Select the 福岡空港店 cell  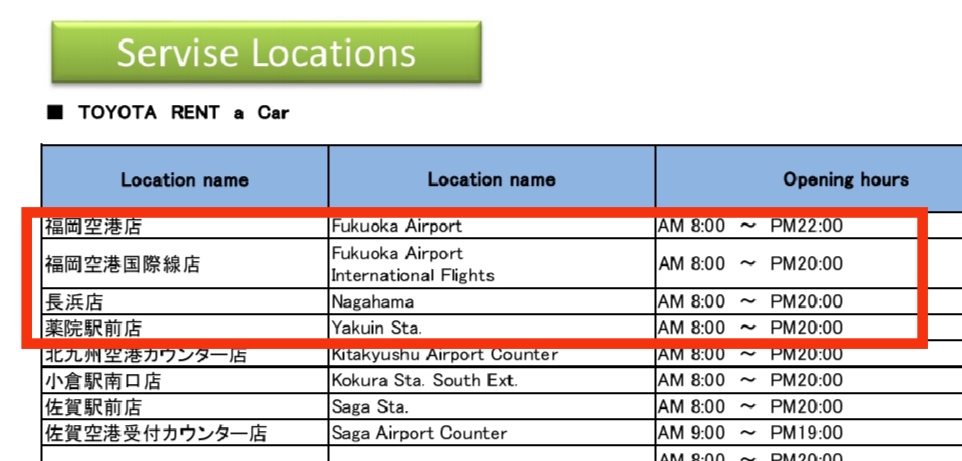click(x=92, y=226)
